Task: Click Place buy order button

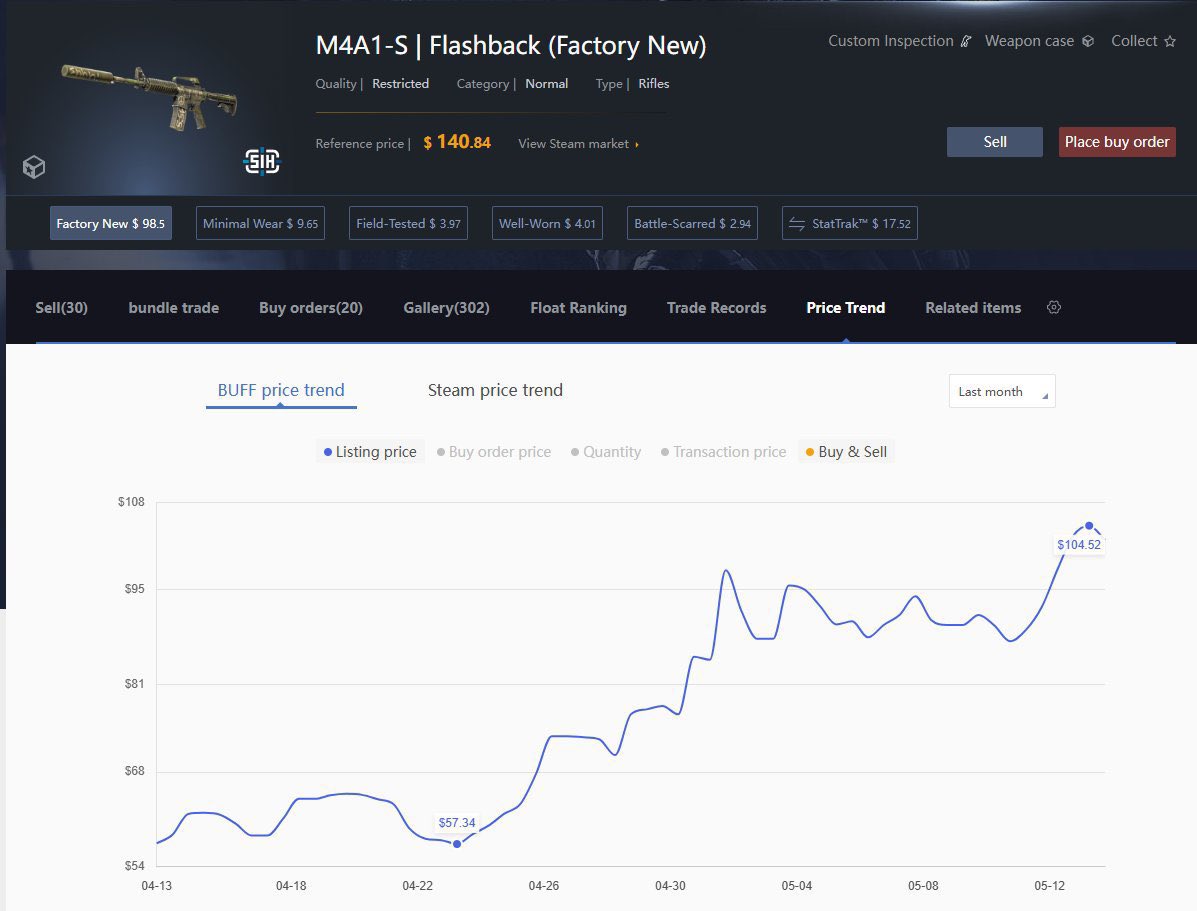Action: point(1117,142)
